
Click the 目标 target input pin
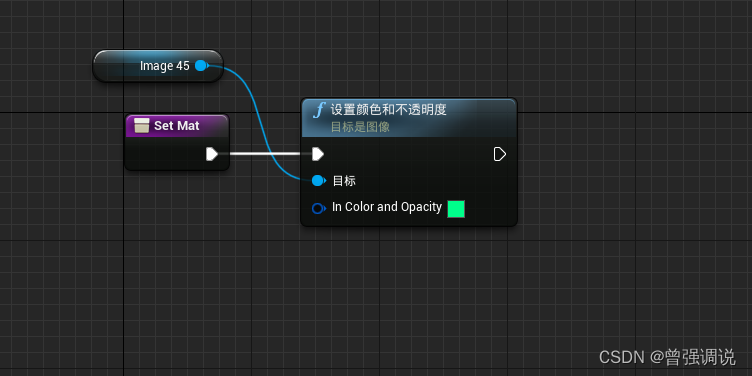pos(318,181)
